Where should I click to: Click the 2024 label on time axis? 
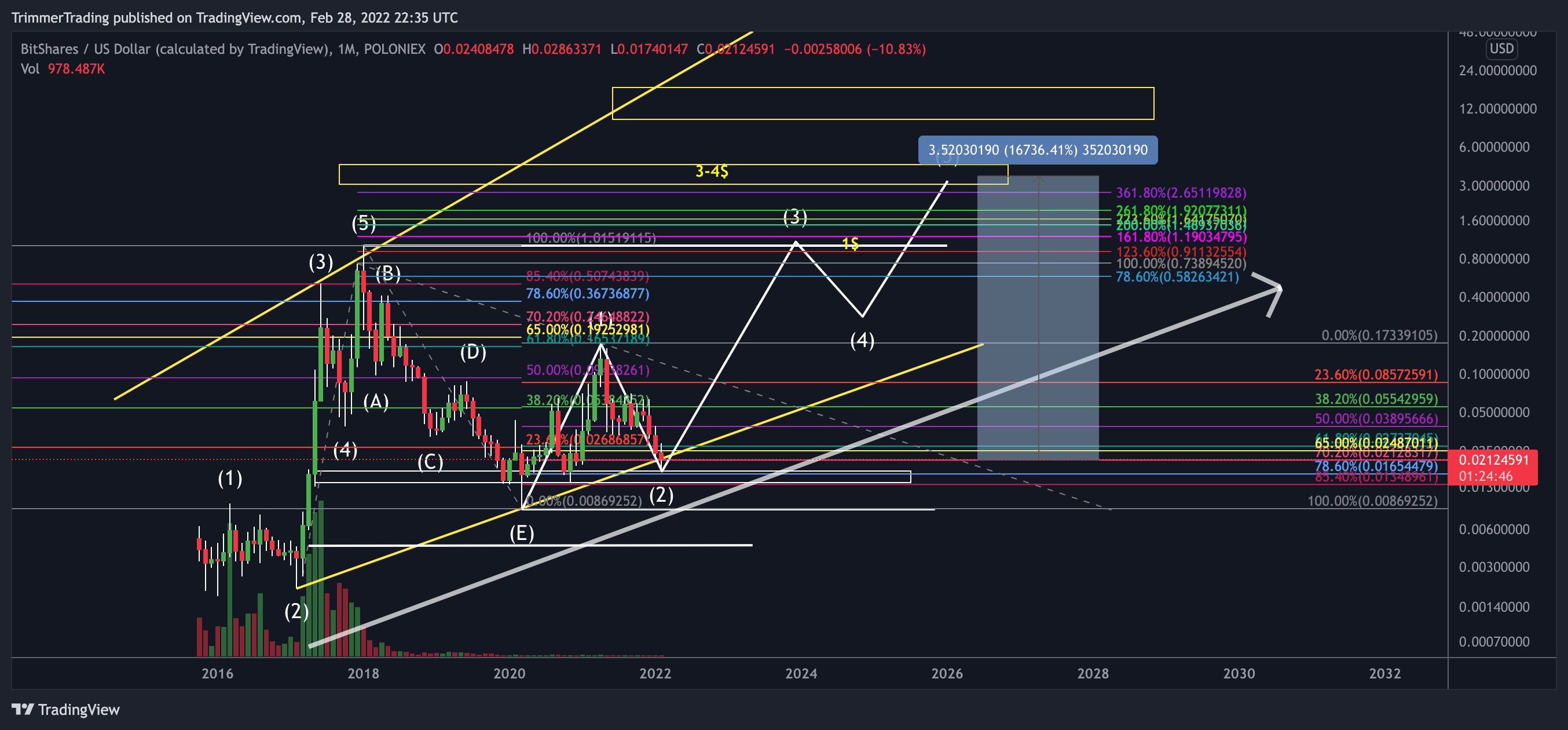(x=801, y=673)
